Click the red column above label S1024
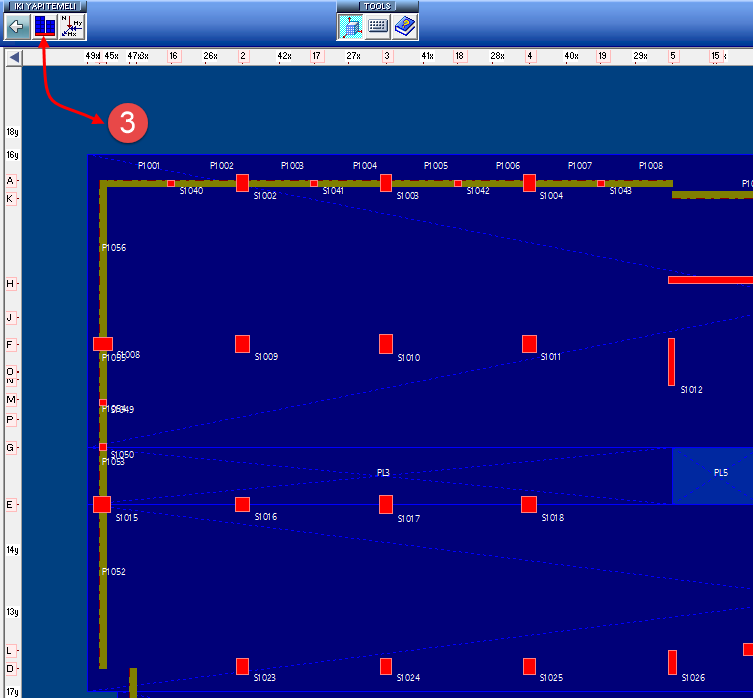The height and width of the screenshot is (698, 753). point(386,666)
